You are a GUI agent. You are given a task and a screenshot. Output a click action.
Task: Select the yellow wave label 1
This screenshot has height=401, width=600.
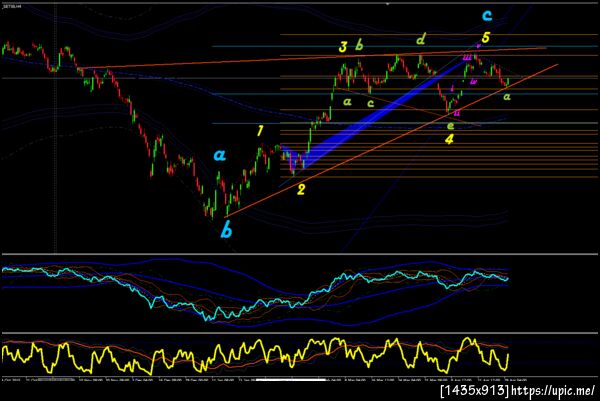coord(260,131)
